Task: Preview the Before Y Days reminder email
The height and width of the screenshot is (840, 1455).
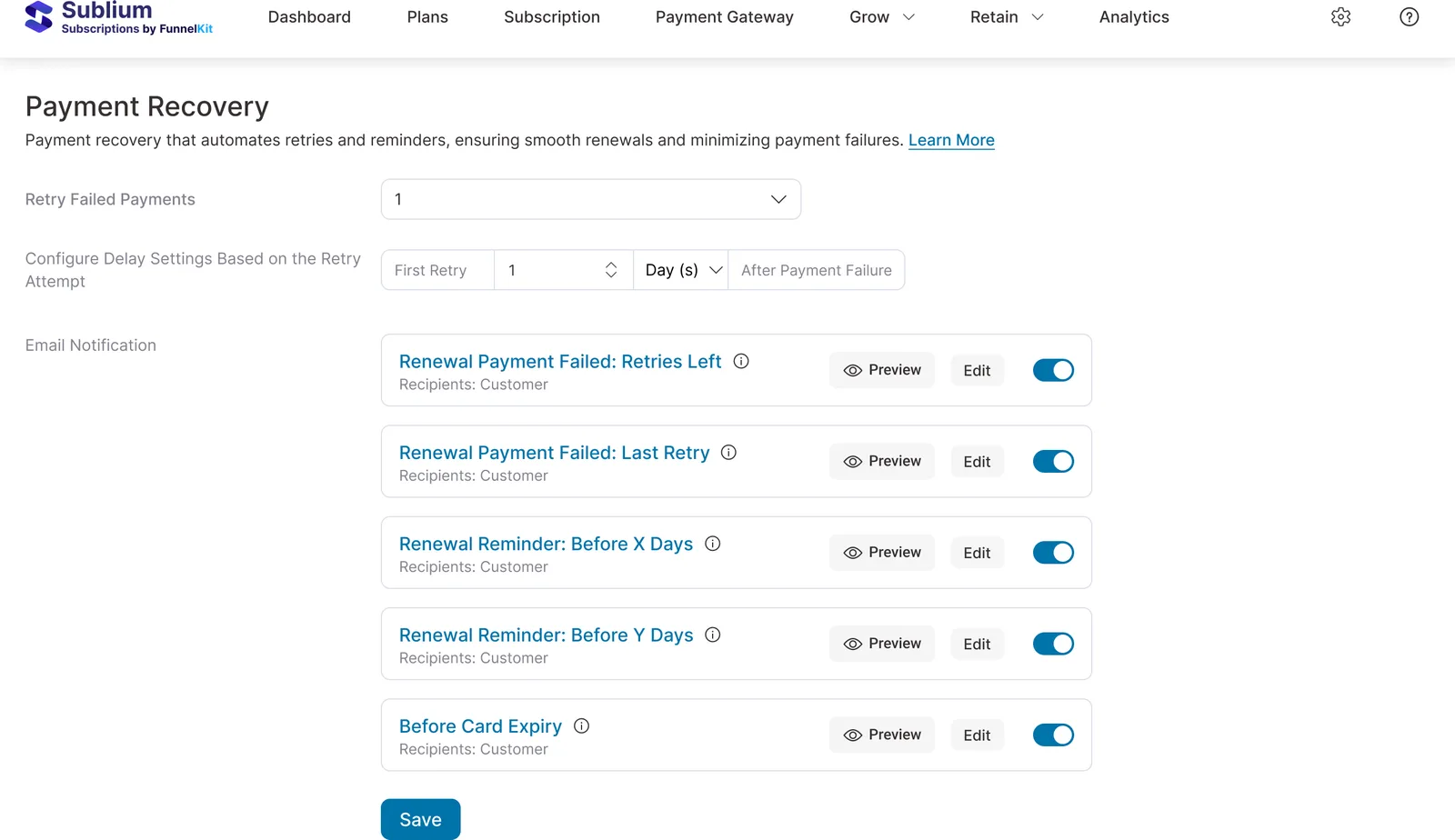Action: click(882, 644)
